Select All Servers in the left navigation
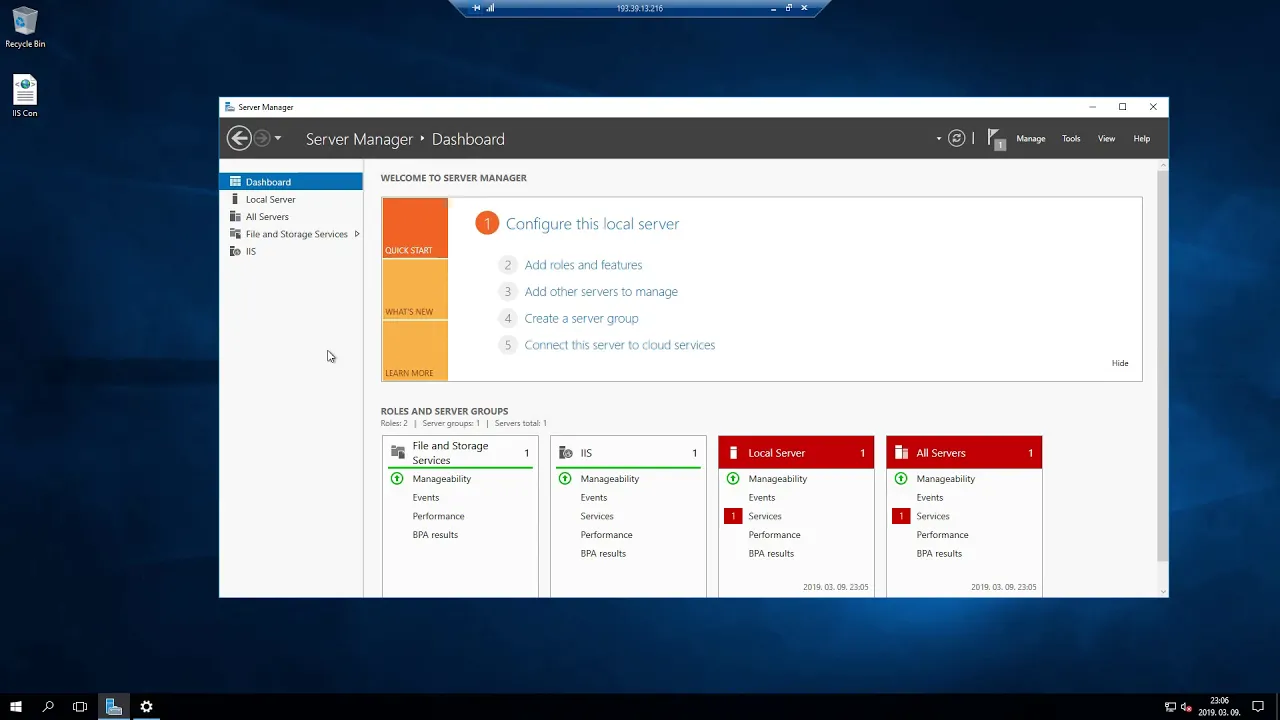 [291, 216]
